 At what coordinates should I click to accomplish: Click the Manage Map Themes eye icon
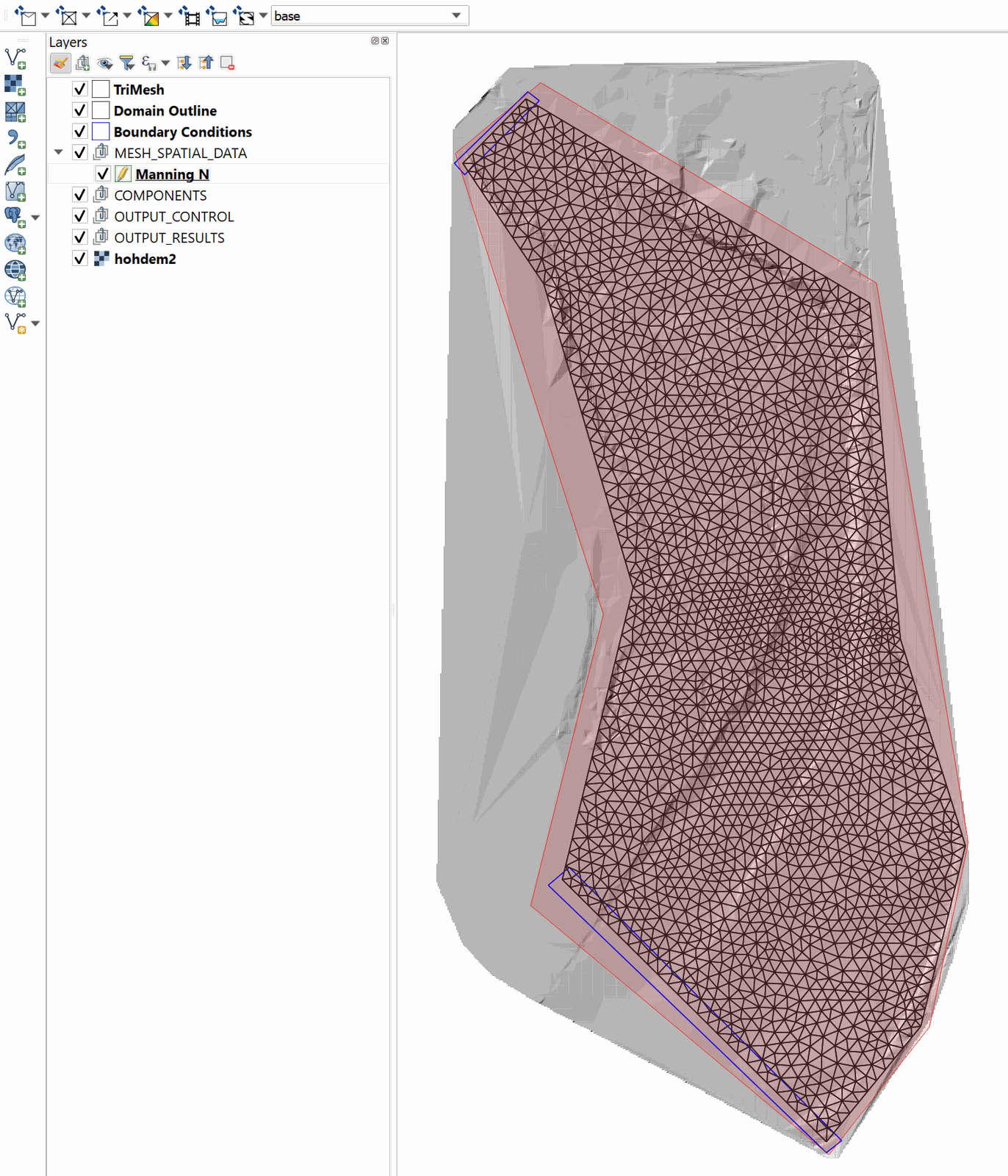(x=105, y=63)
